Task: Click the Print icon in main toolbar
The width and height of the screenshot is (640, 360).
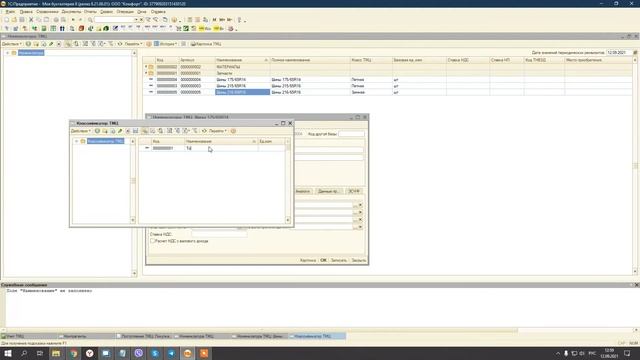Action: [56, 20]
